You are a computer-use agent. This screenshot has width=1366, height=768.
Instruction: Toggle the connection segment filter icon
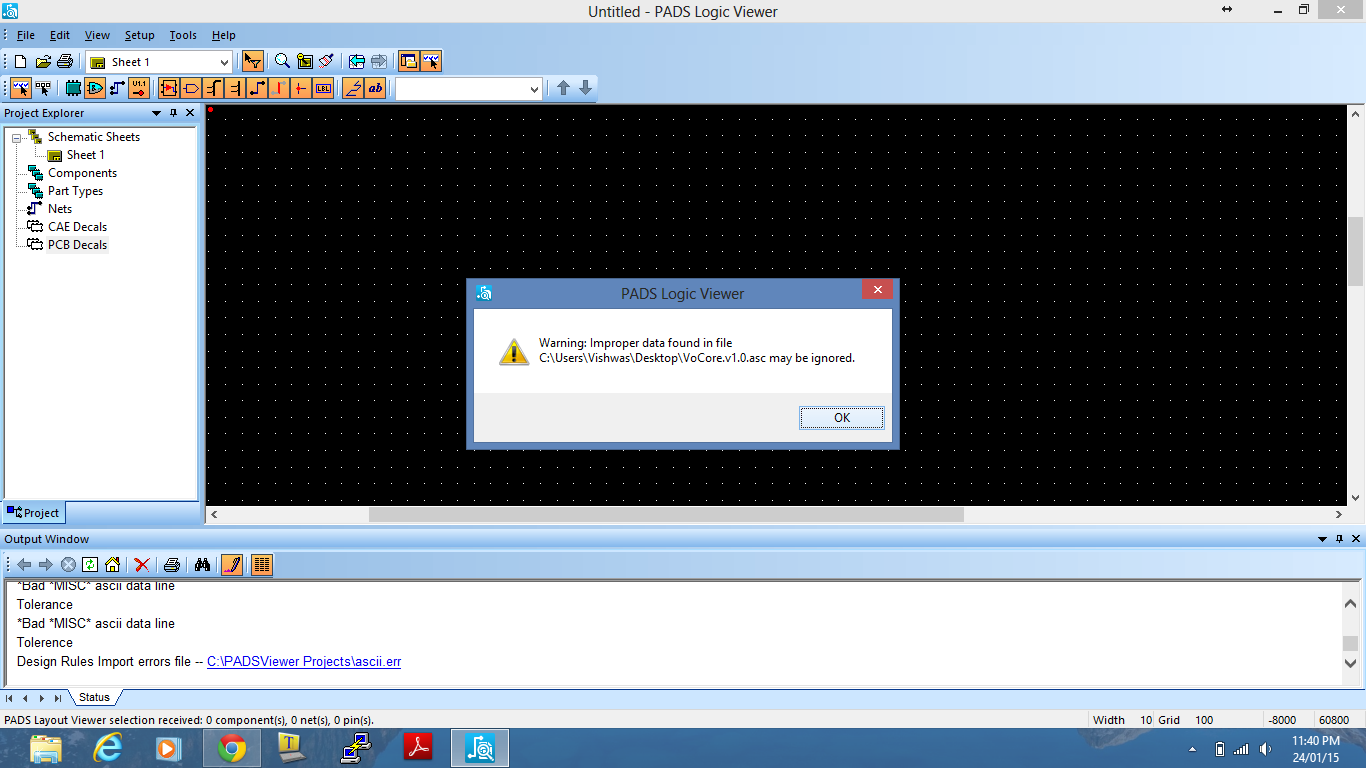(x=213, y=89)
